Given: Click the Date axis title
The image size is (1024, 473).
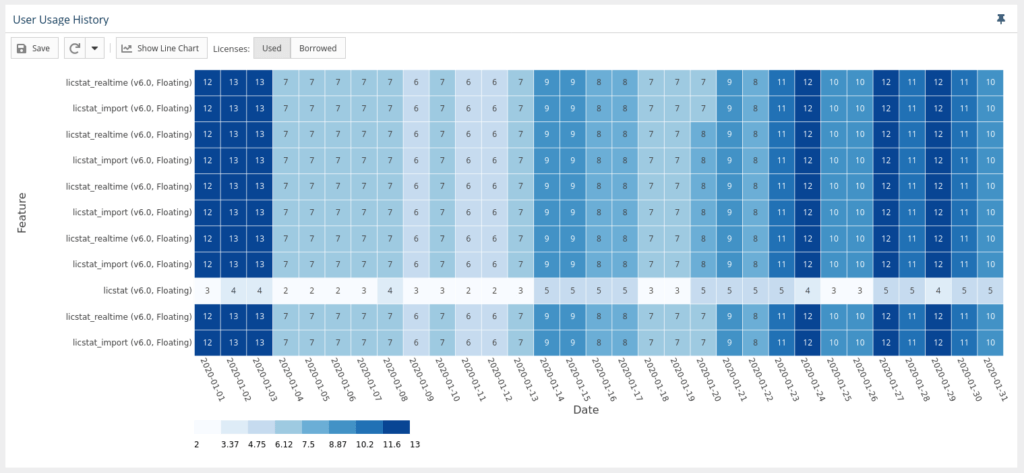Looking at the screenshot, I should 586,410.
